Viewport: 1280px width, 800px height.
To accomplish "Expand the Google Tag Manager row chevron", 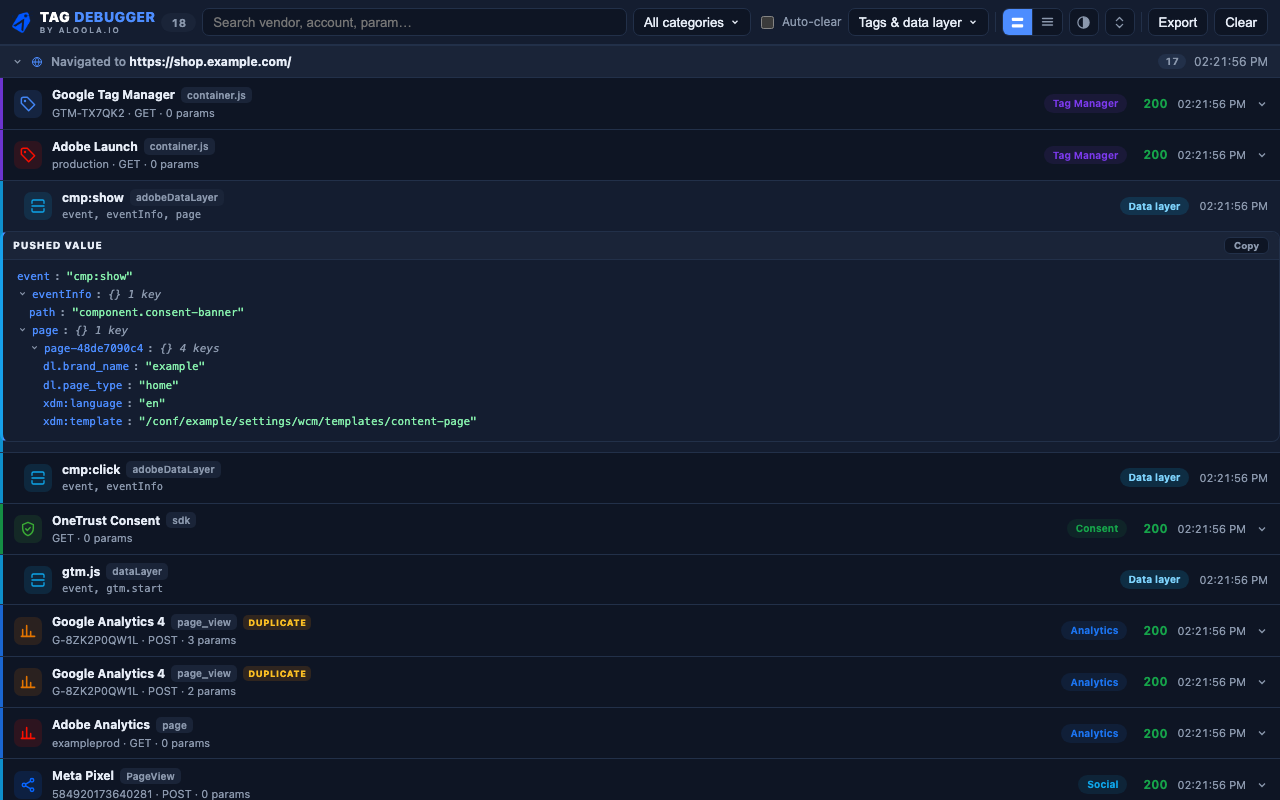I will 1262,104.
